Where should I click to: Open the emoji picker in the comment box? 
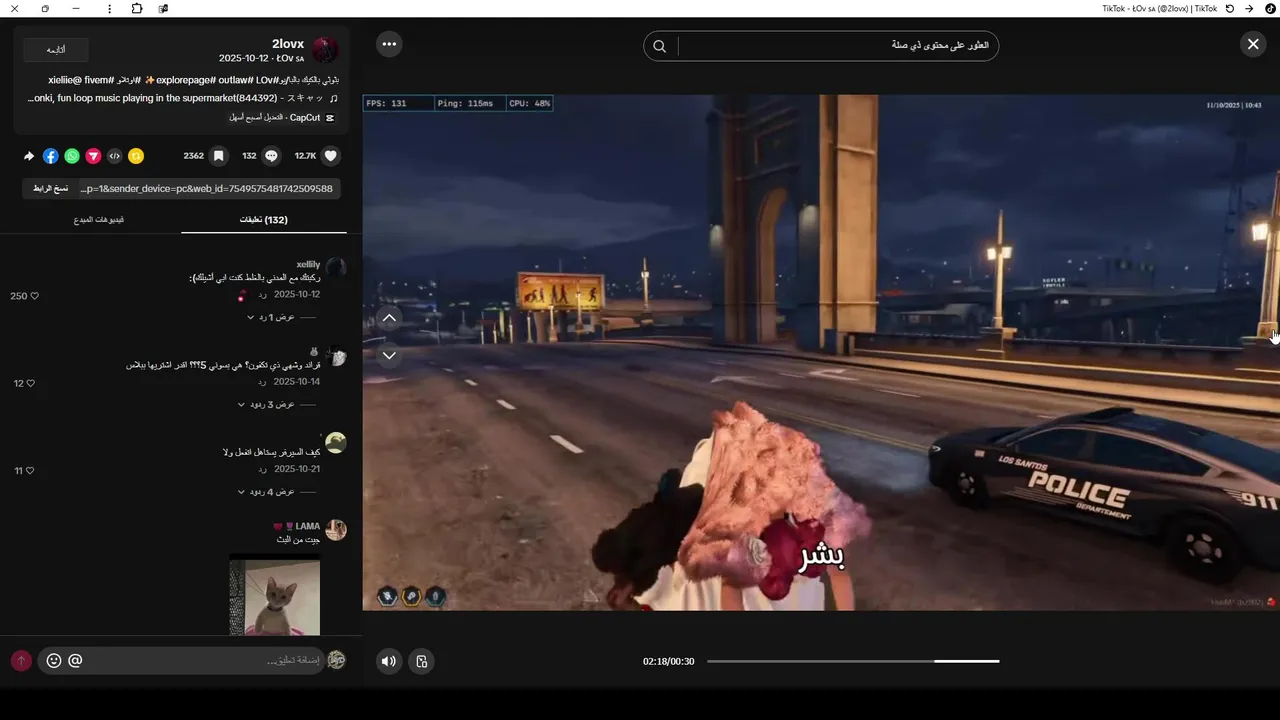(x=54, y=660)
